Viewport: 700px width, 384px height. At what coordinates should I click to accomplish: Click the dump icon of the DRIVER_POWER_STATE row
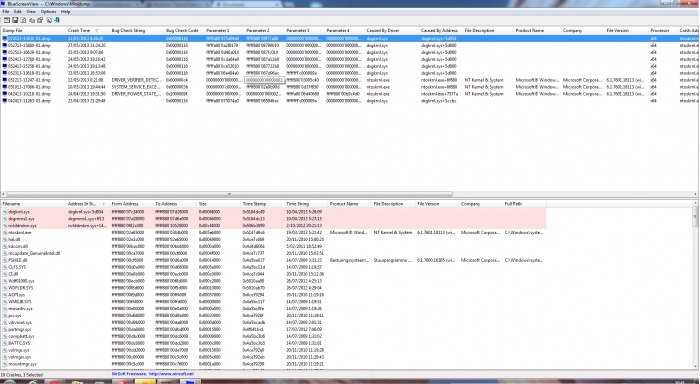pyautogui.click(x=5, y=94)
